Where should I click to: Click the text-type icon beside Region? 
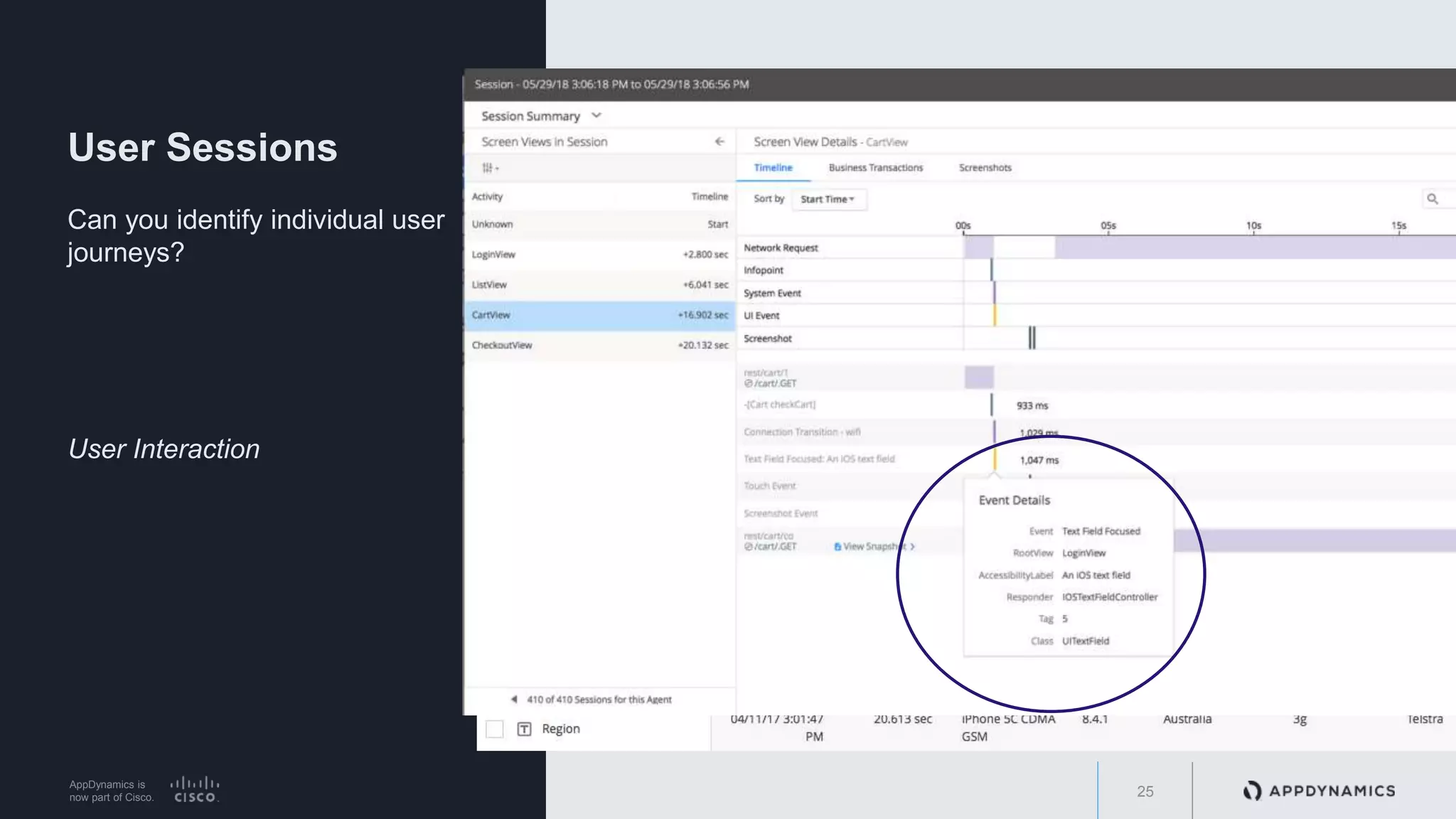tap(524, 729)
